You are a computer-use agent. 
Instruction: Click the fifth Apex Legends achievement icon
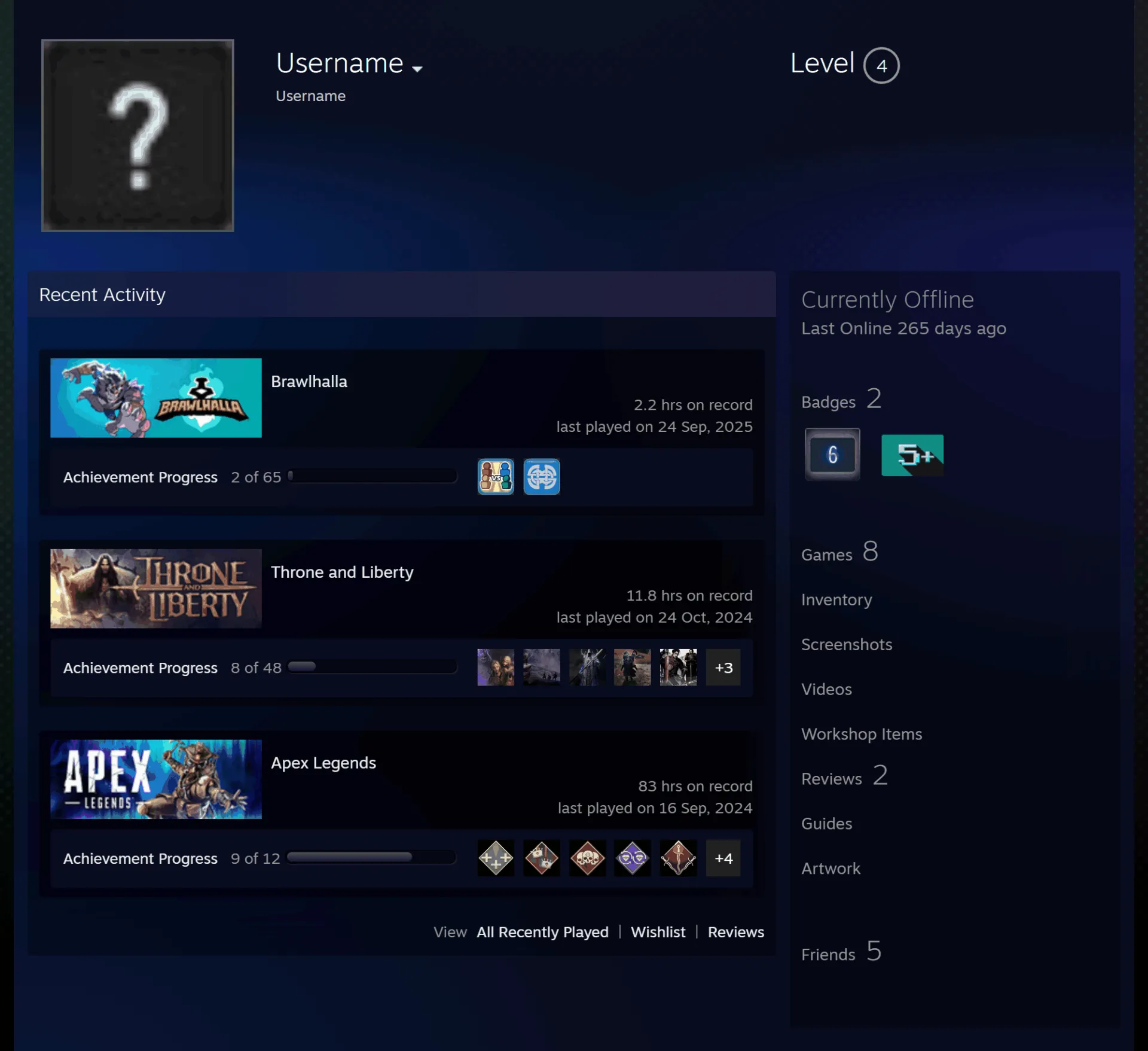click(679, 858)
